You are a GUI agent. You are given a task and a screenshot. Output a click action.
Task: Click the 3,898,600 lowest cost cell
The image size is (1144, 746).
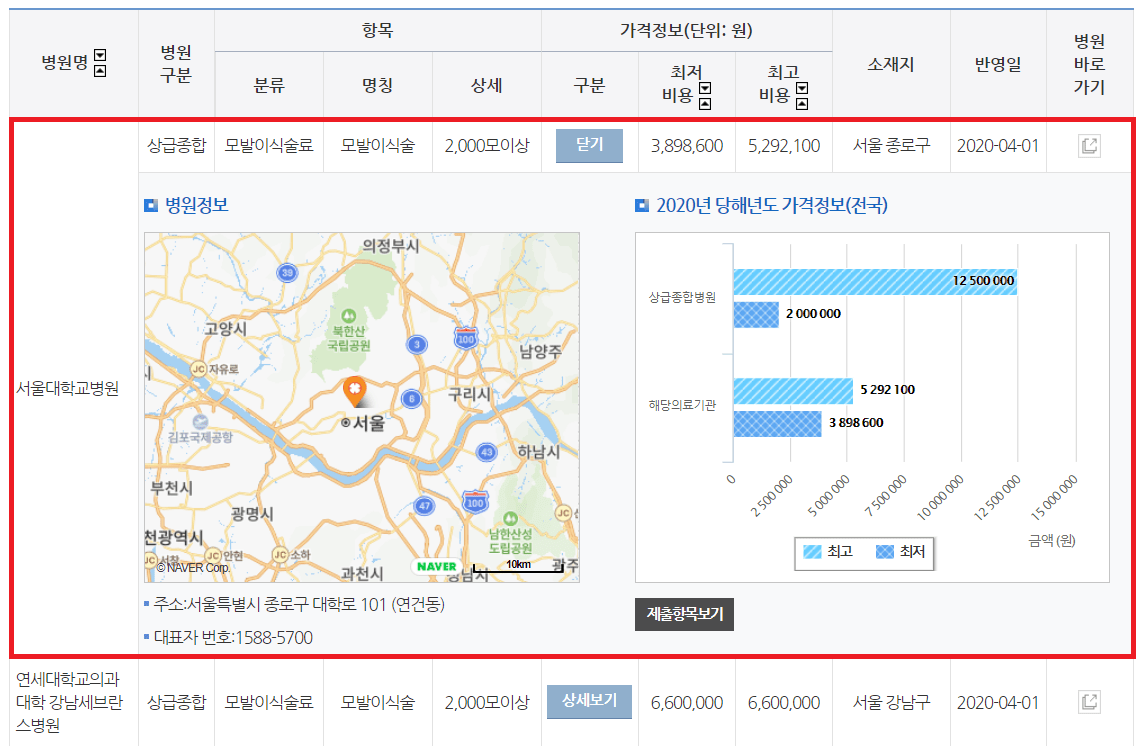[x=687, y=146]
